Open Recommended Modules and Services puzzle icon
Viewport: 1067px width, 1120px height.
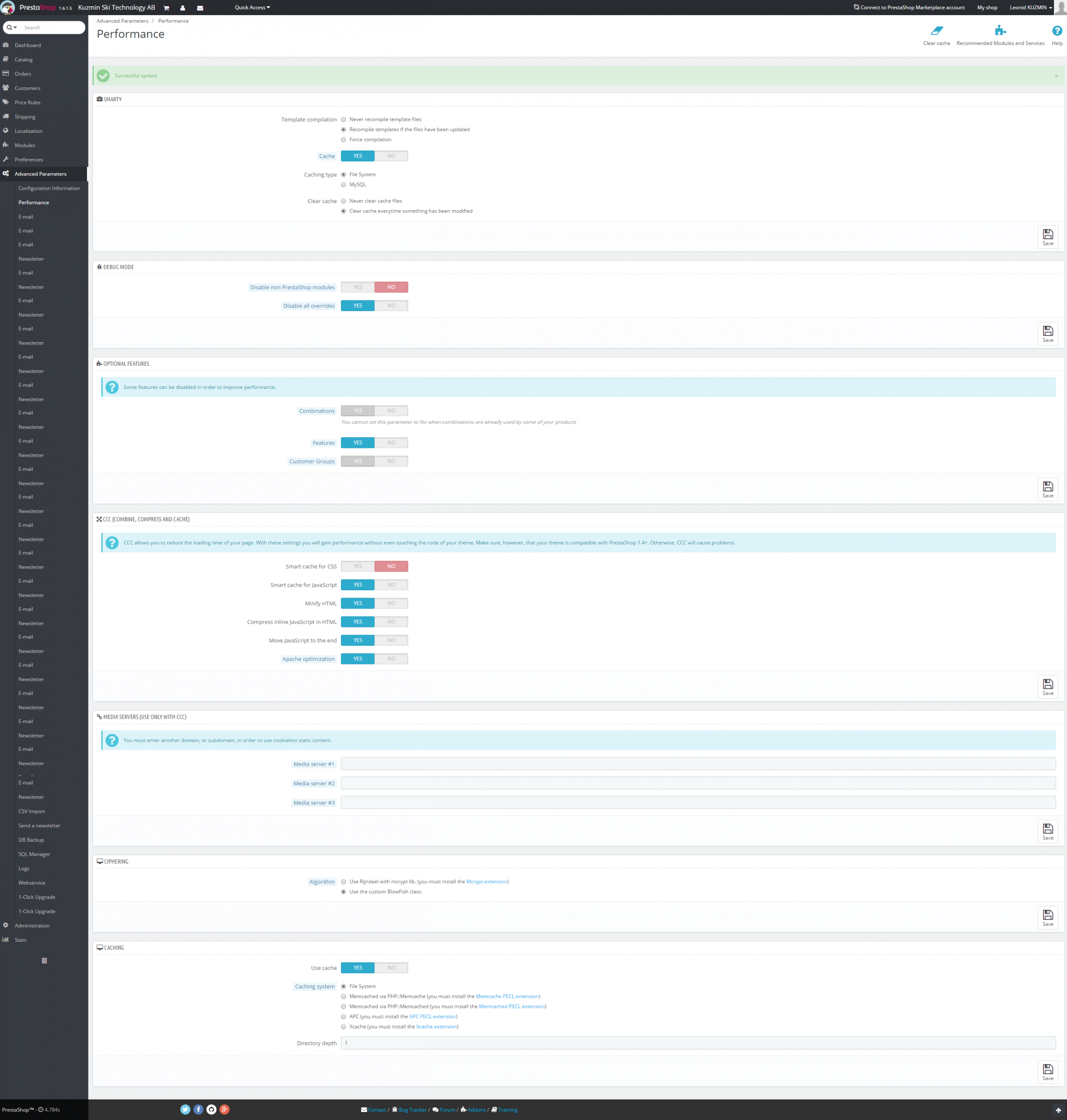pos(1000,31)
